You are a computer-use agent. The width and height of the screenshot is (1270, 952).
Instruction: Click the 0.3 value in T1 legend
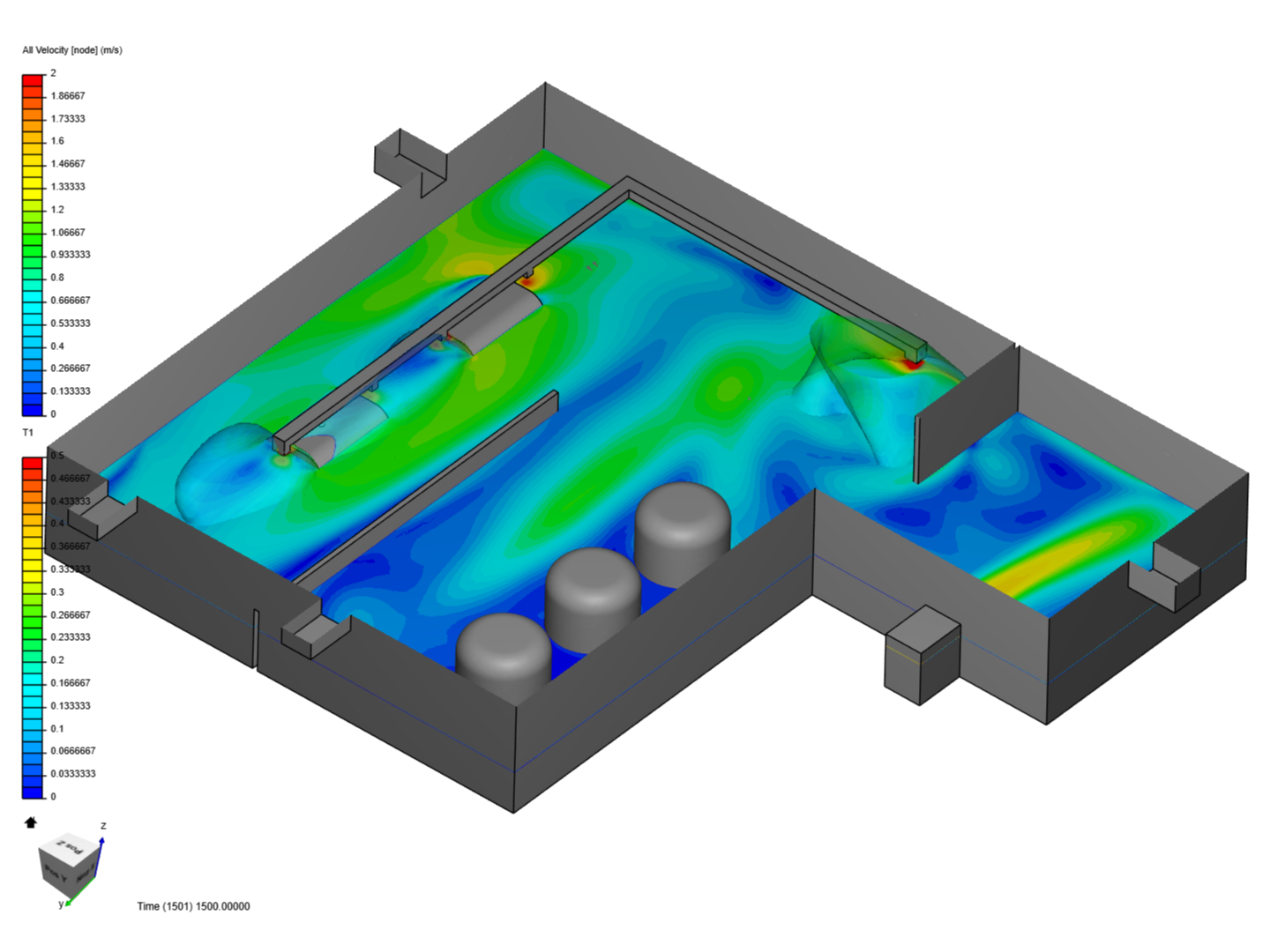pos(57,592)
